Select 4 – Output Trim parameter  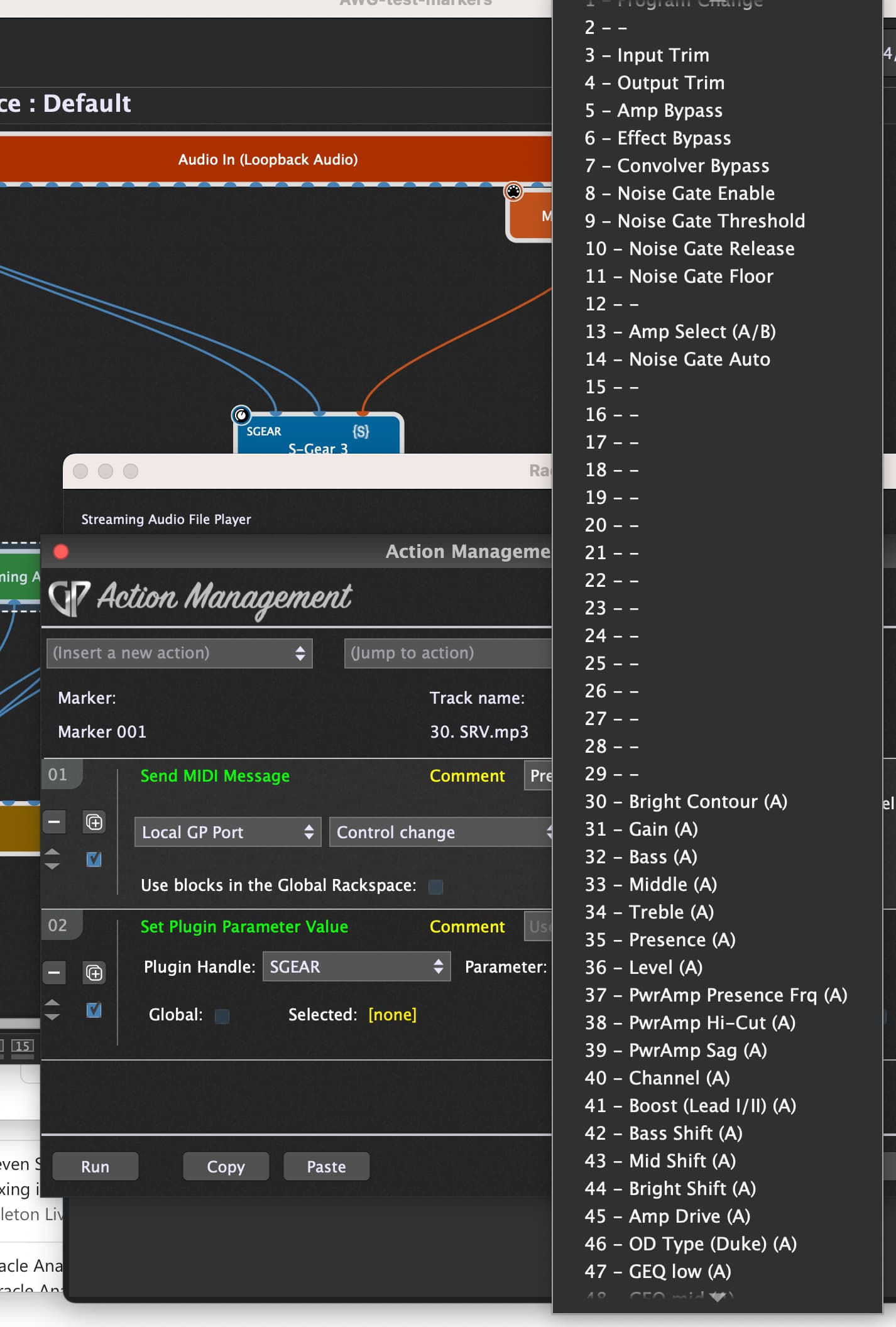click(718, 82)
